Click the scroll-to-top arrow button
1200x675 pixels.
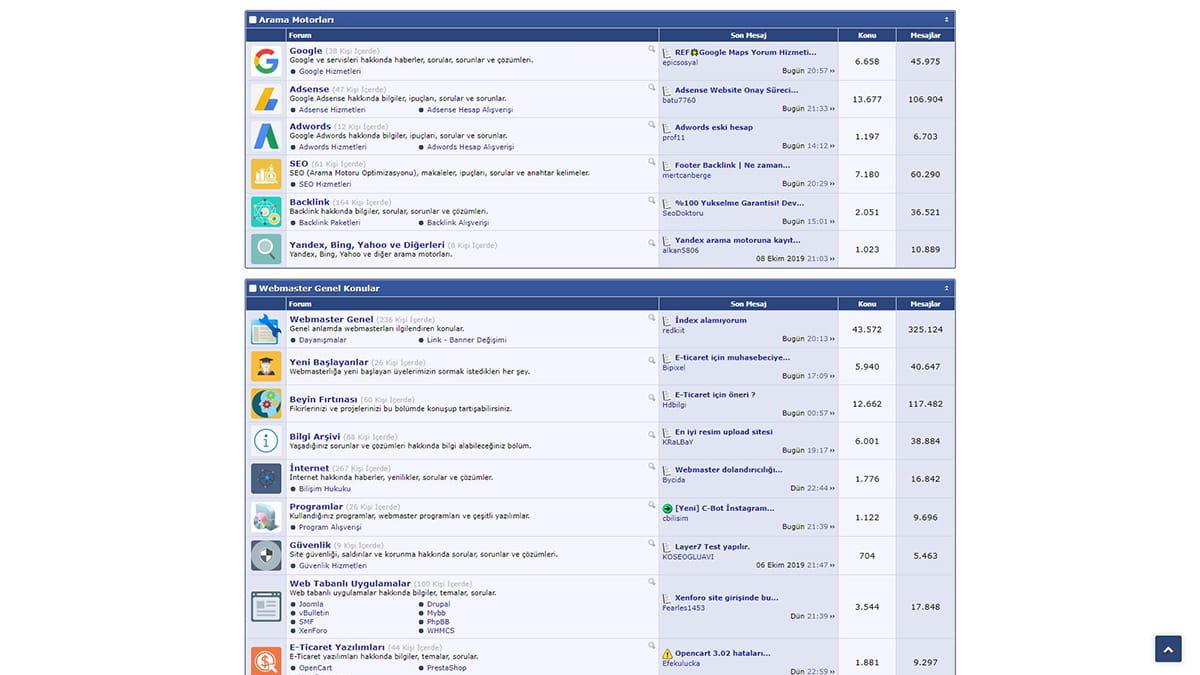(x=1167, y=648)
